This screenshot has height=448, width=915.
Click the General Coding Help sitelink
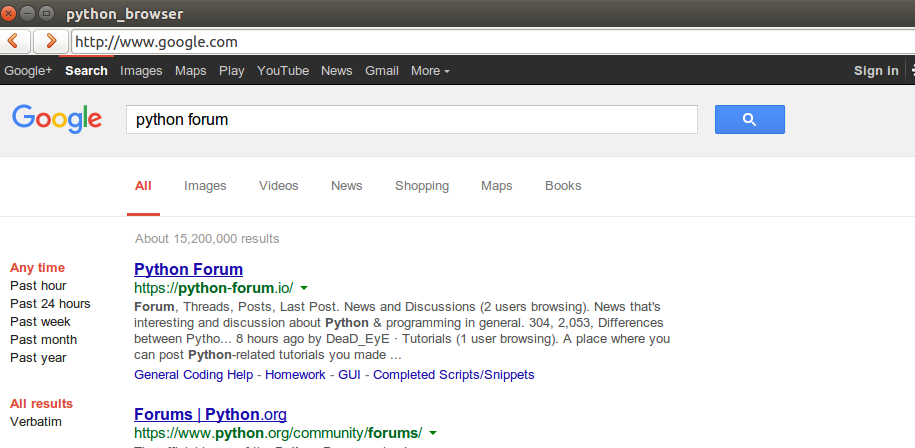(x=194, y=375)
